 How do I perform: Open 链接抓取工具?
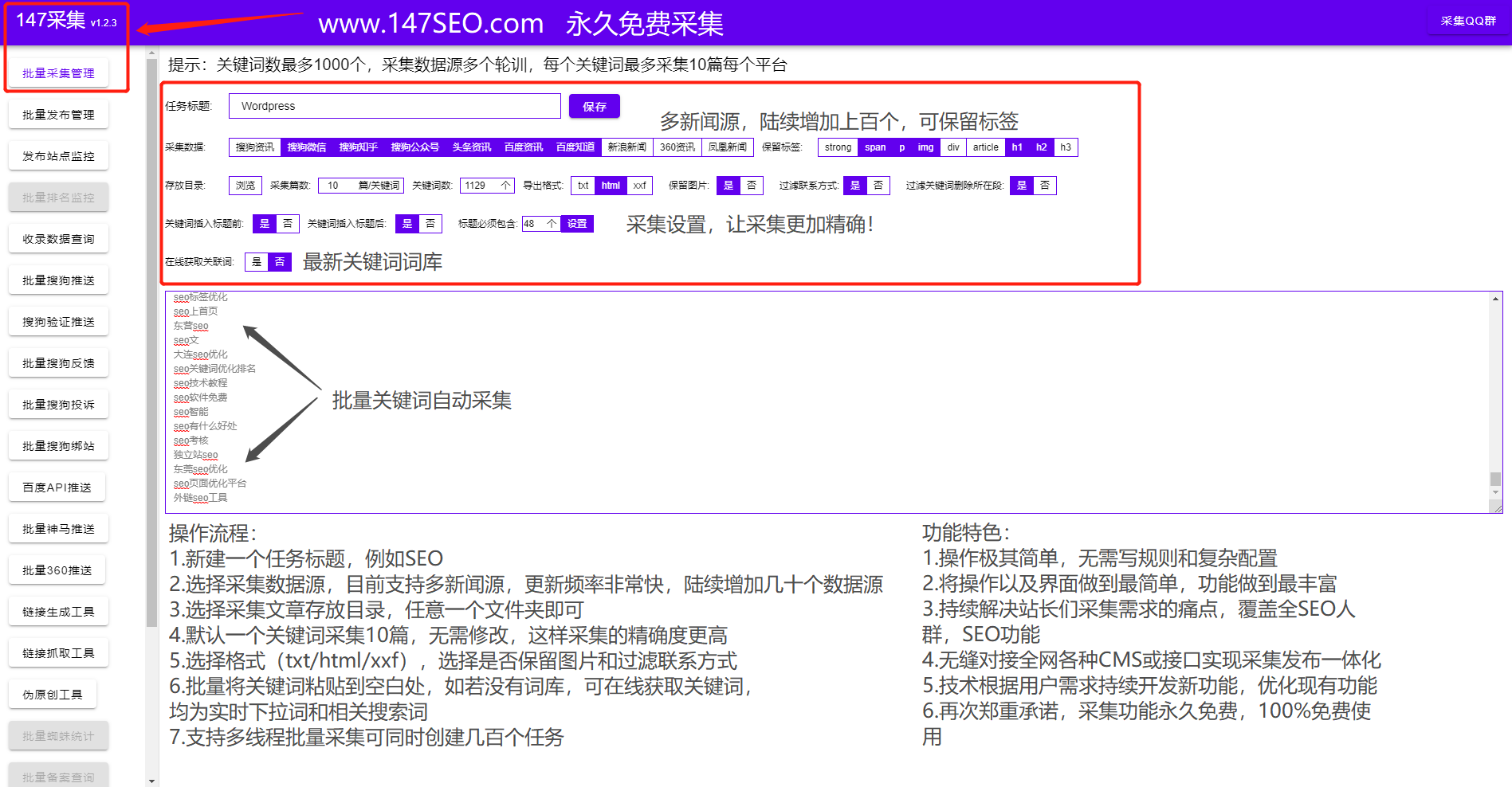tap(57, 652)
